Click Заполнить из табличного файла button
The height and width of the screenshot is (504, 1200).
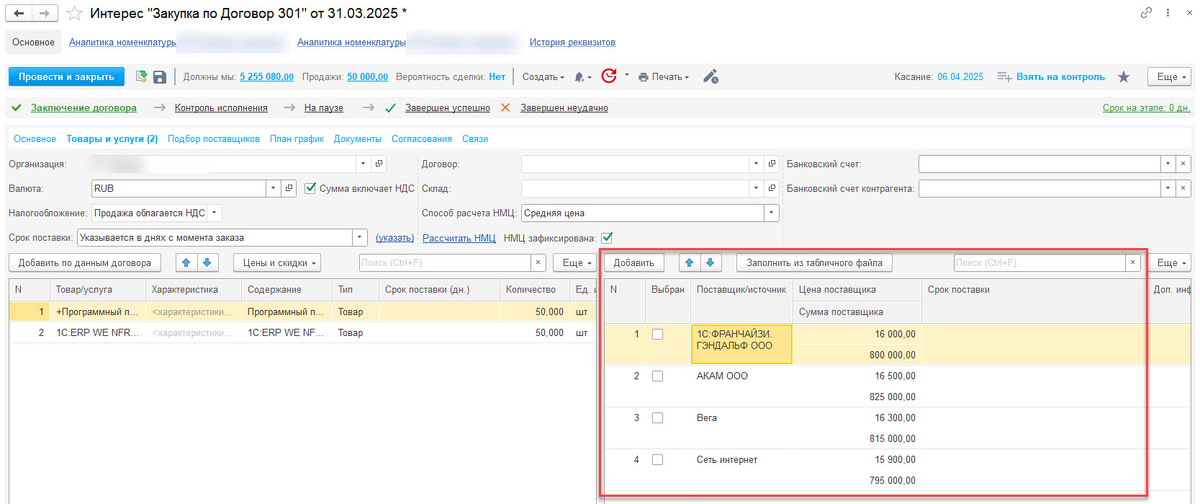pyautogui.click(x=815, y=262)
